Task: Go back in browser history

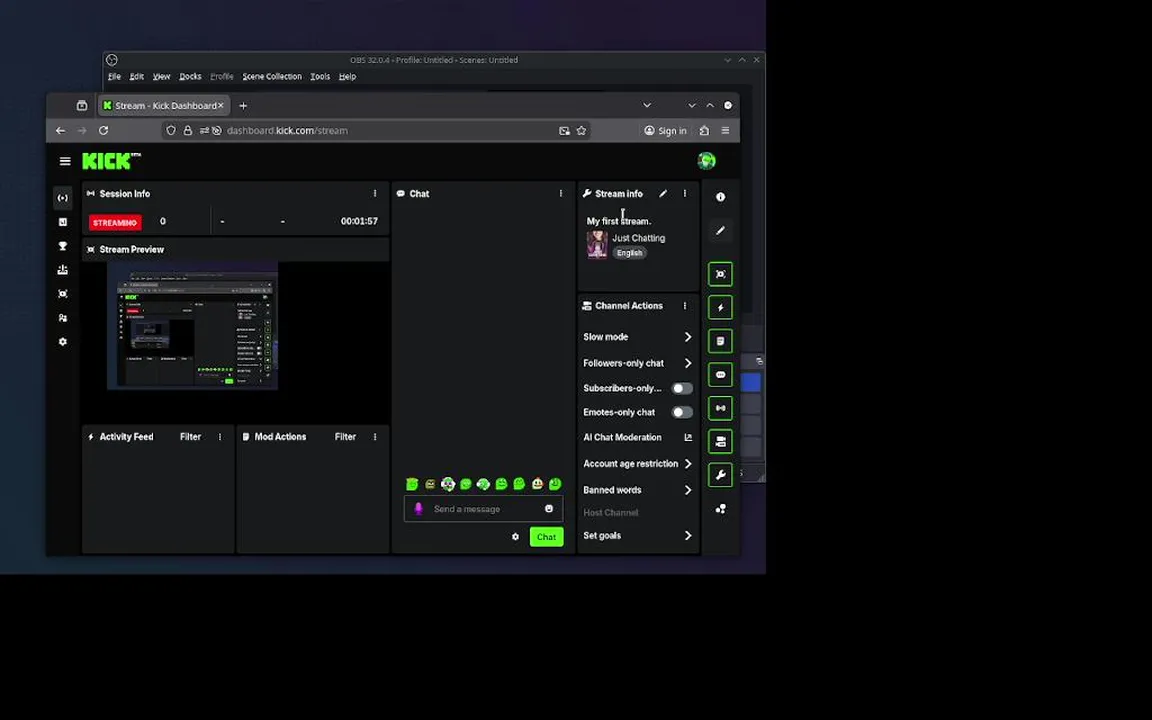Action: click(60, 131)
